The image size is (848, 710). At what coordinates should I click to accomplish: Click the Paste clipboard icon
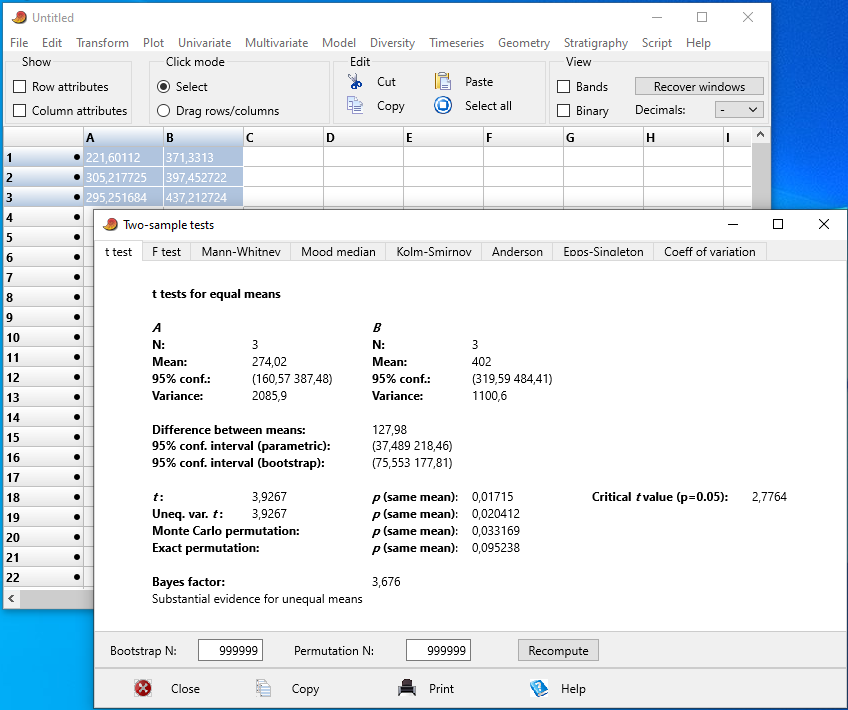pos(443,81)
